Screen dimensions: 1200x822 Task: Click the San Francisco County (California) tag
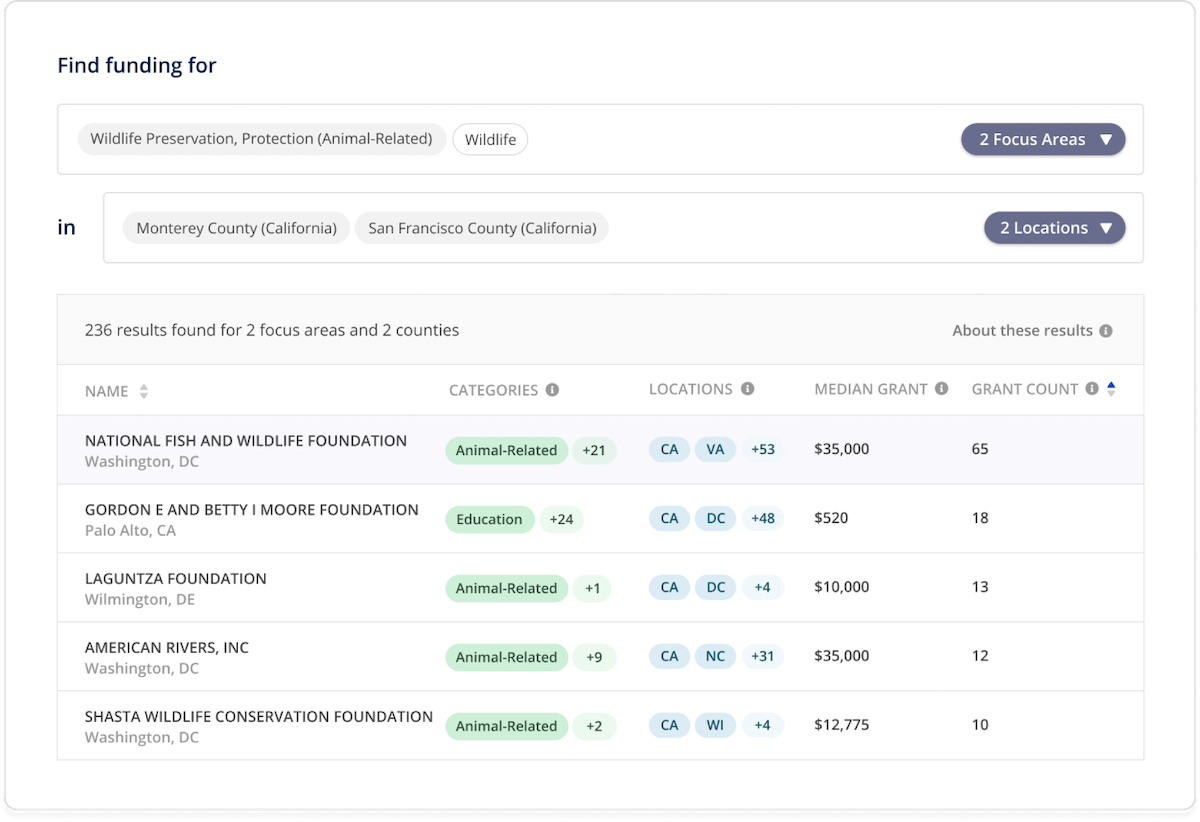(x=481, y=228)
